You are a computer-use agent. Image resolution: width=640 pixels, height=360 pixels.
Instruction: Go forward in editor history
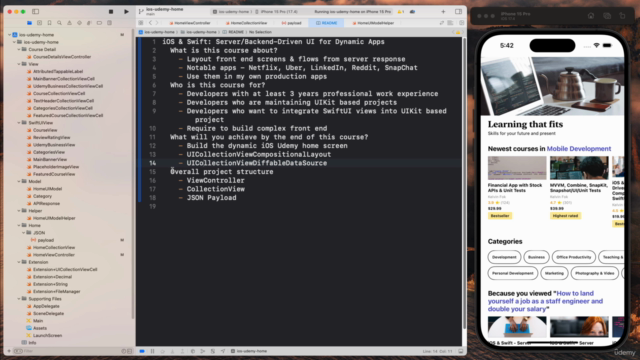click(157, 23)
